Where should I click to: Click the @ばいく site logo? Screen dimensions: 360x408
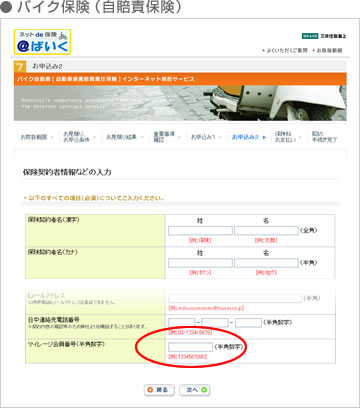pyautogui.click(x=42, y=42)
